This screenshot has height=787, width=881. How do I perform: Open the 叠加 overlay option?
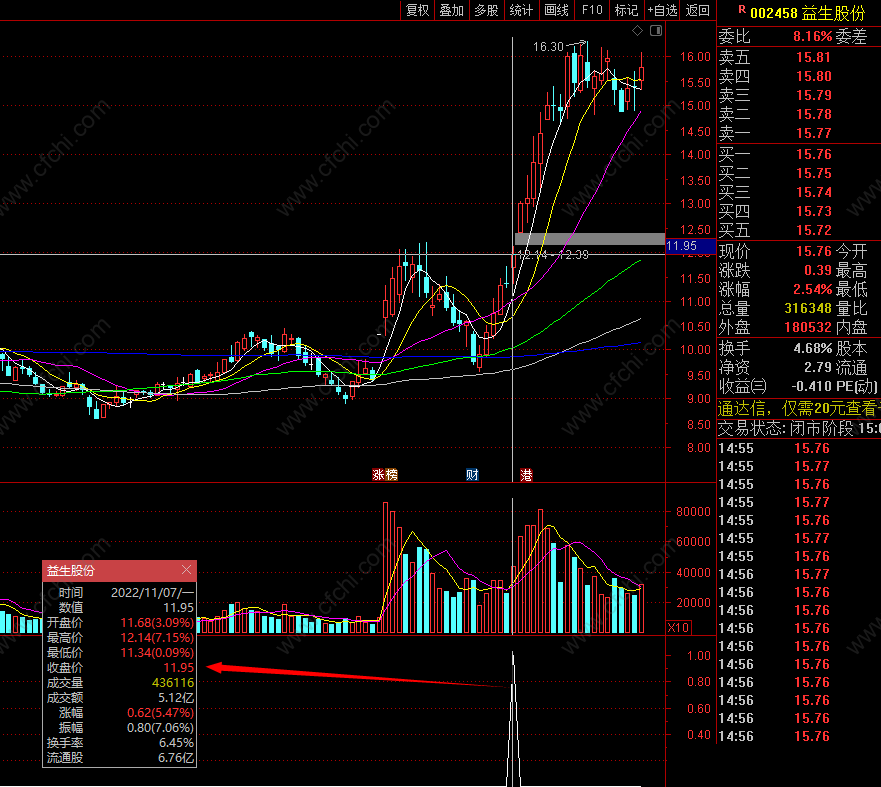click(x=451, y=10)
